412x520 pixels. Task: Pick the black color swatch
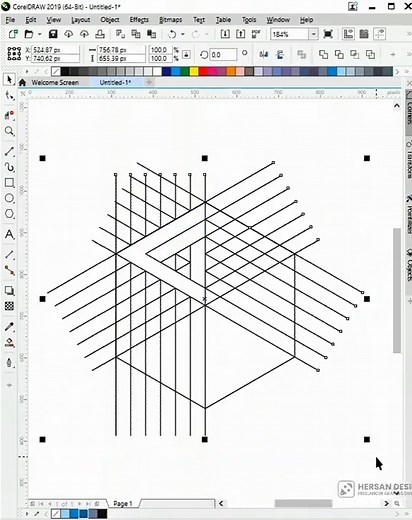65,71
